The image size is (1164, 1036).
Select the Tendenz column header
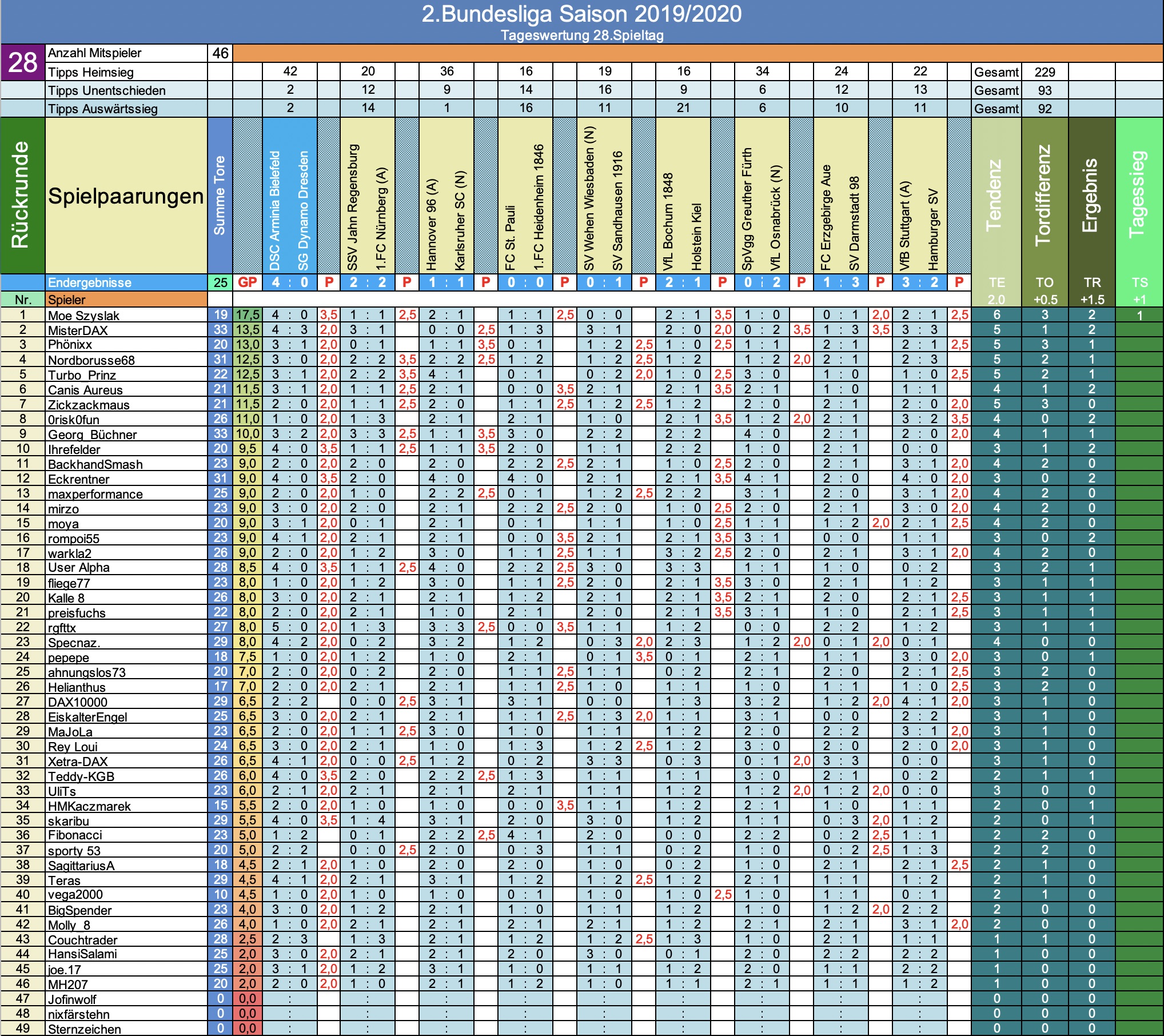click(996, 196)
